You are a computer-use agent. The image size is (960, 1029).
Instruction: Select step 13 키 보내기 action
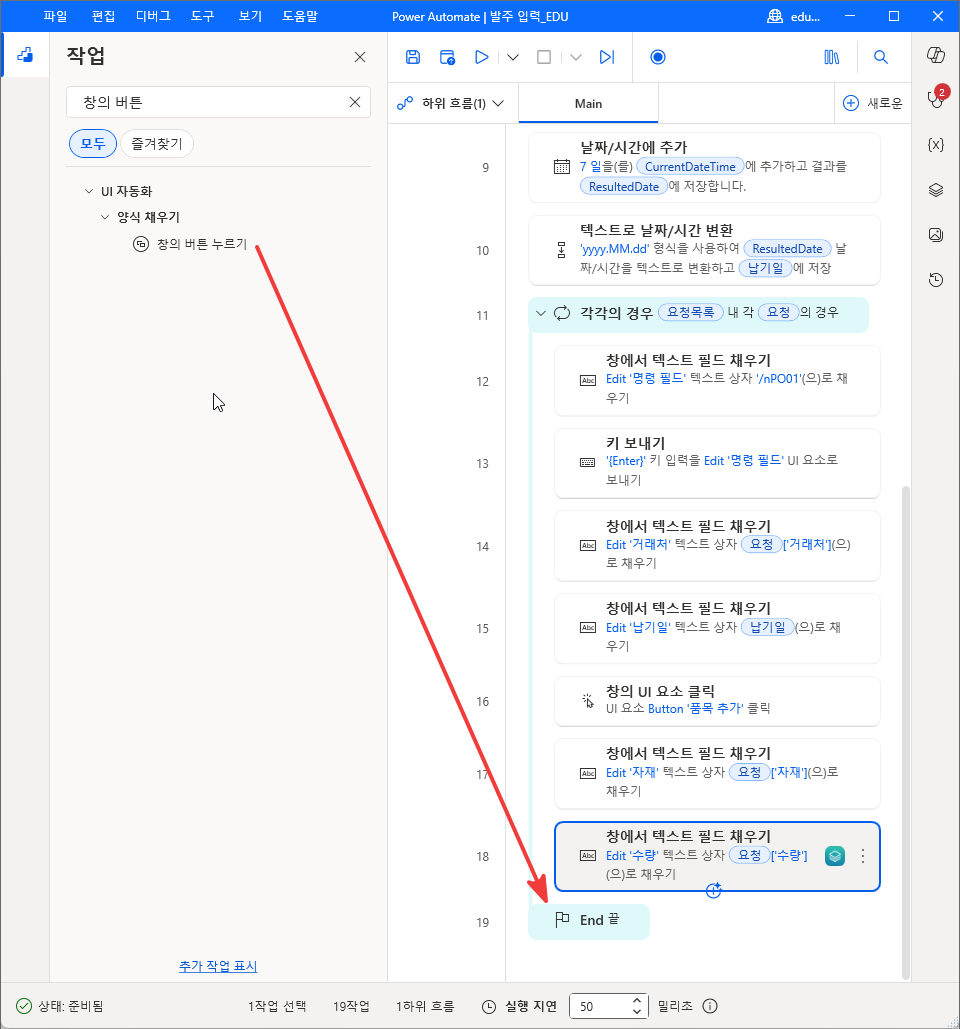pos(717,463)
